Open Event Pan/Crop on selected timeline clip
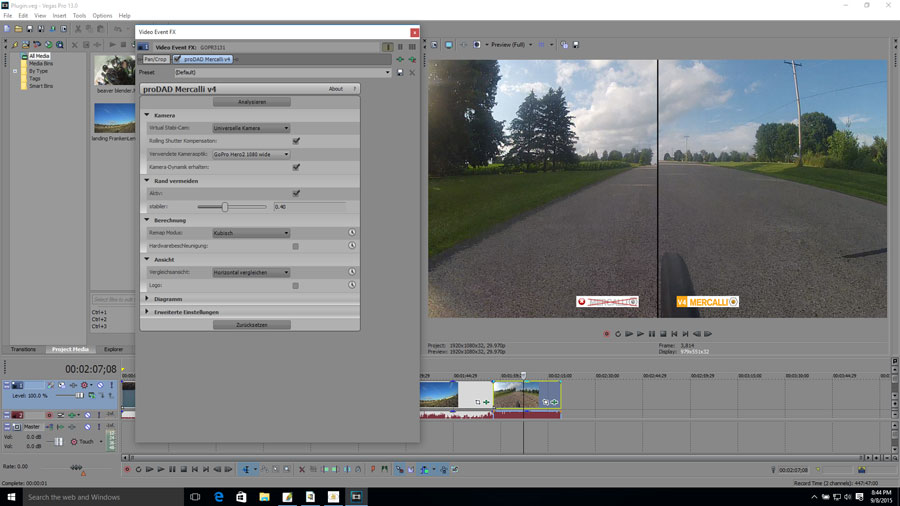Screen dimensions: 900x506 tap(545, 402)
